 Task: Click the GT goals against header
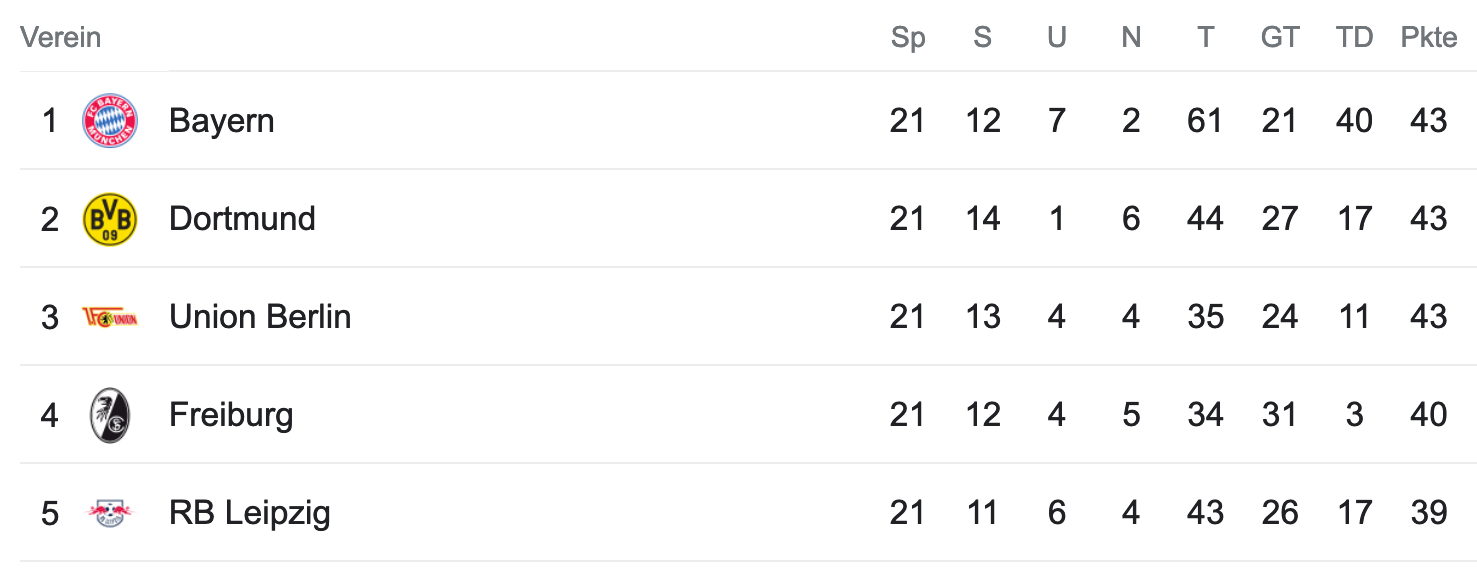pos(1280,37)
